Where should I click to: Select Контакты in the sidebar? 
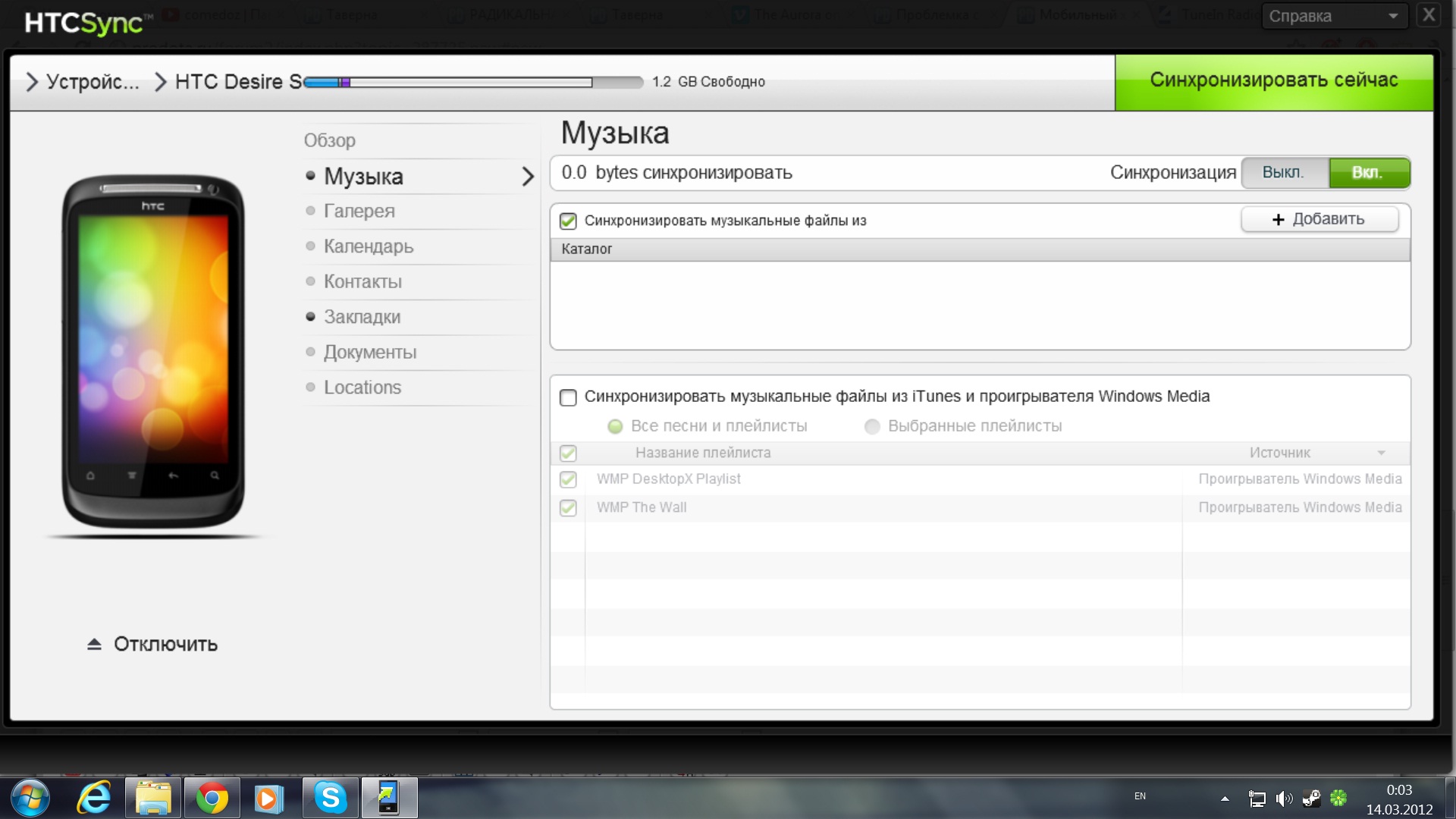(362, 282)
